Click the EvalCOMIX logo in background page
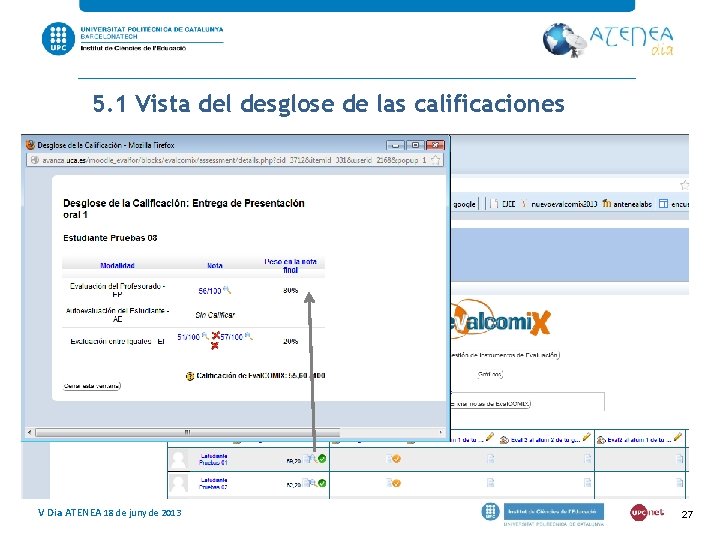The height and width of the screenshot is (540, 720). pos(501,320)
